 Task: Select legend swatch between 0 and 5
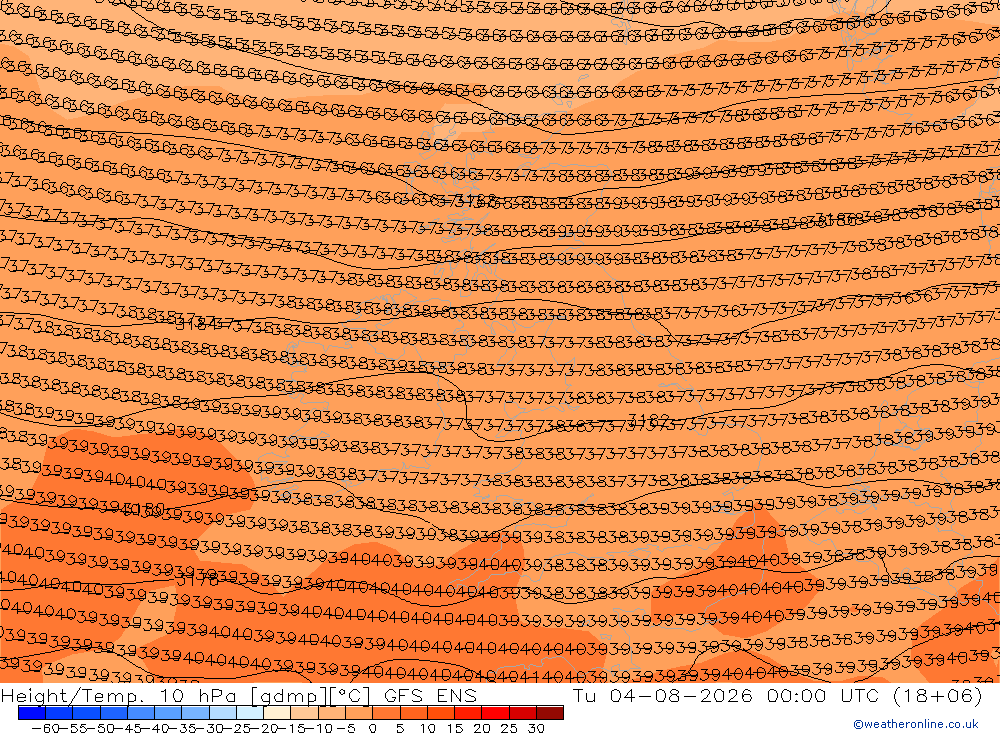(x=386, y=713)
